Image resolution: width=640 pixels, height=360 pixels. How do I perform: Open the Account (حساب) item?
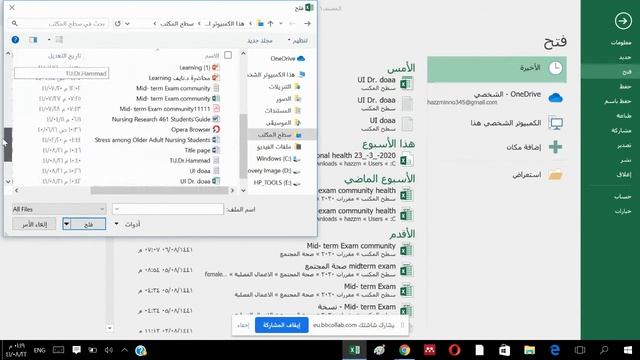623,196
